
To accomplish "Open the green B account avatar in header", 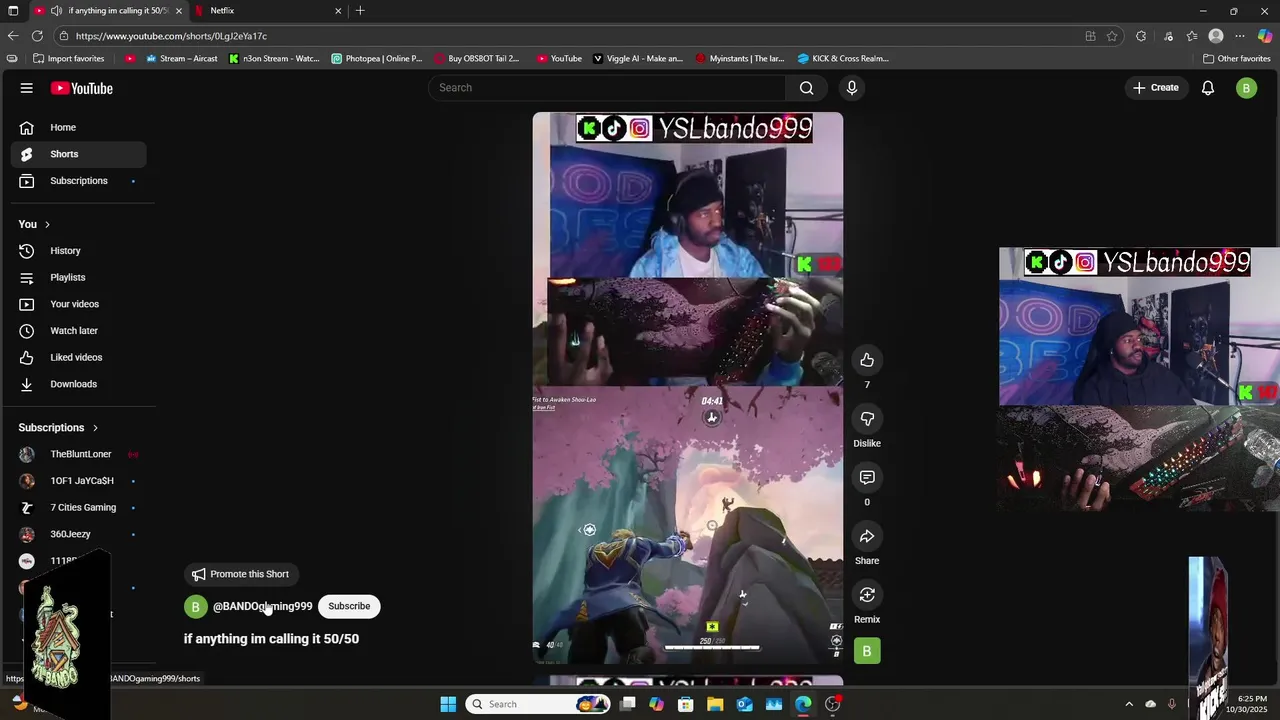I will point(1246,88).
